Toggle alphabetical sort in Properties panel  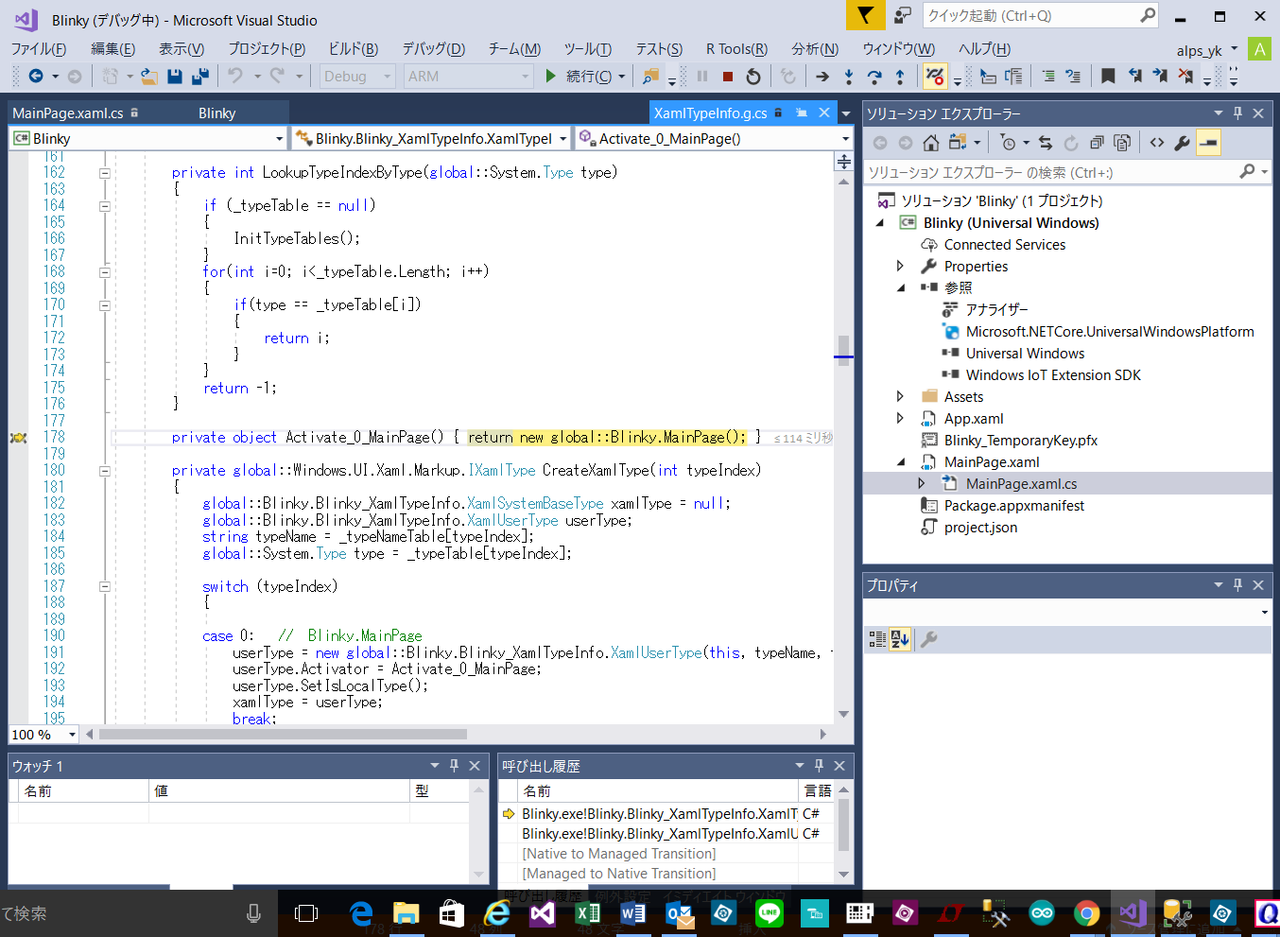click(900, 640)
